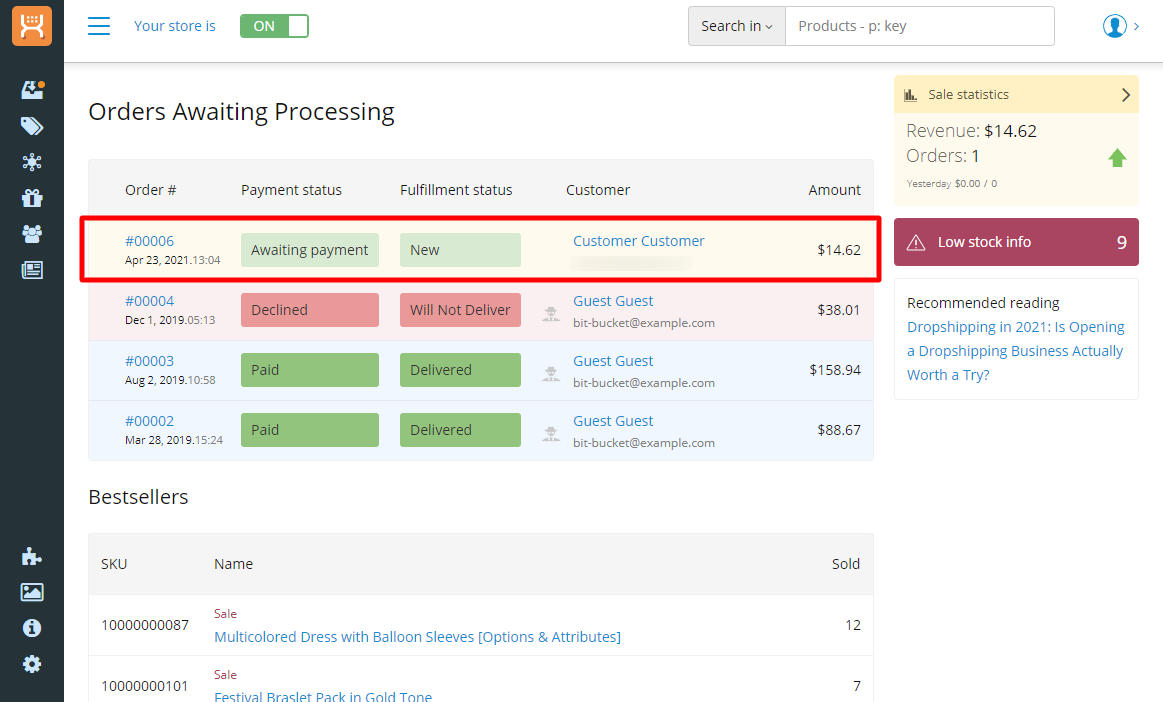Open order #00006 link
The image size is (1163, 702).
[x=149, y=241]
